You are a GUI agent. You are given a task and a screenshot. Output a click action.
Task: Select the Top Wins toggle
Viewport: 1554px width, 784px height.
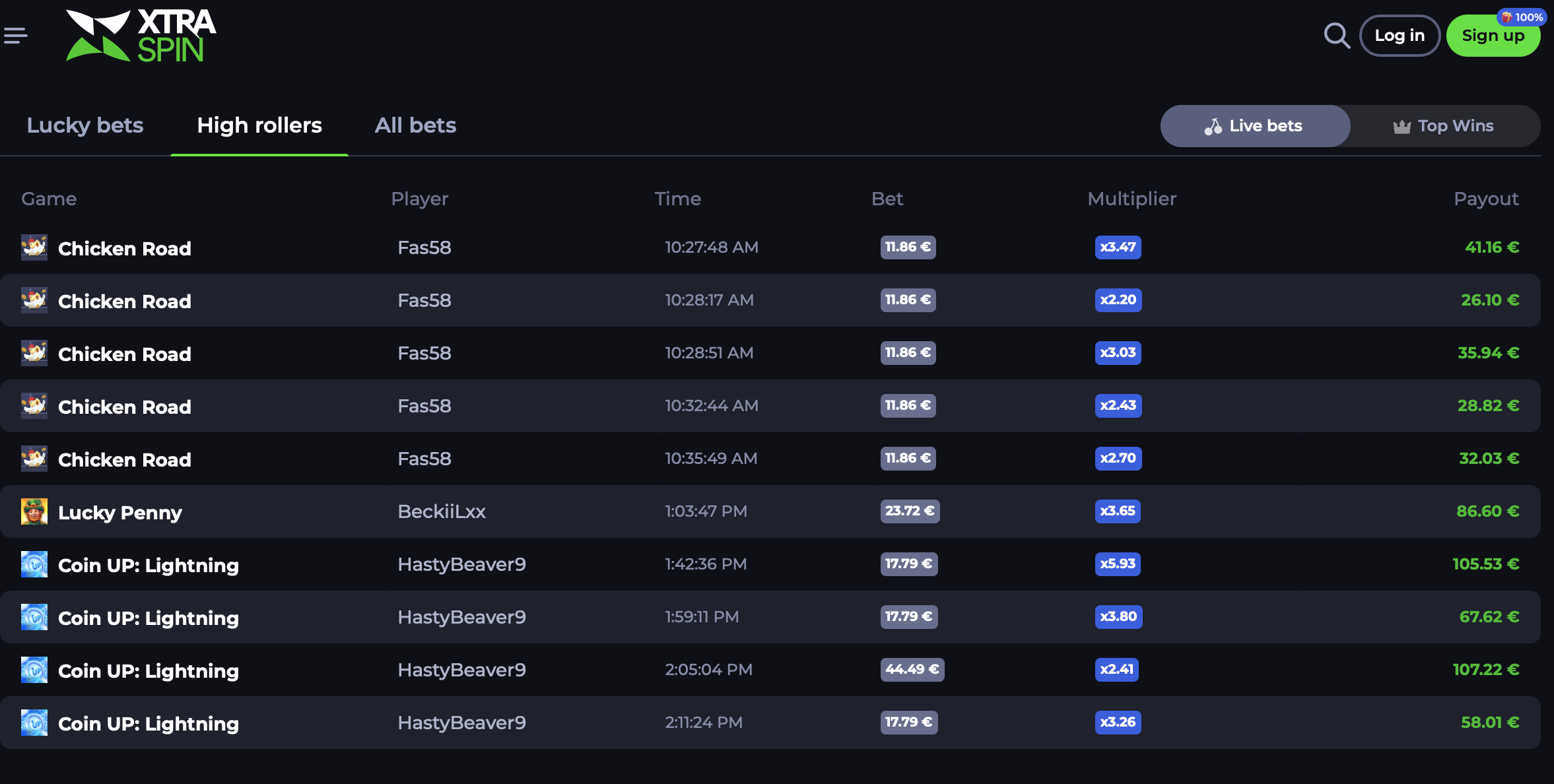coord(1444,126)
